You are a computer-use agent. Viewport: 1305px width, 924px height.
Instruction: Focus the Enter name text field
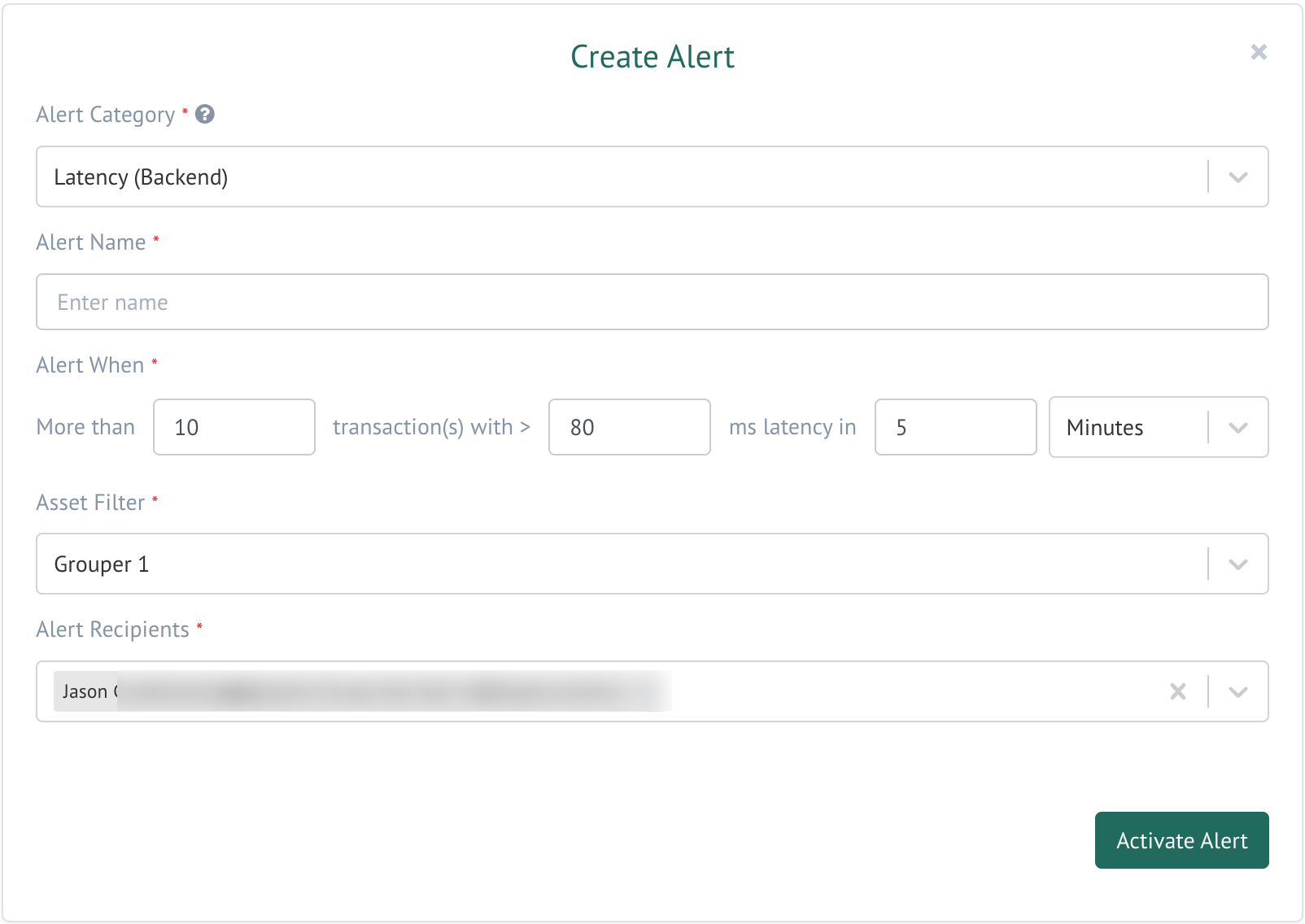[x=651, y=303]
